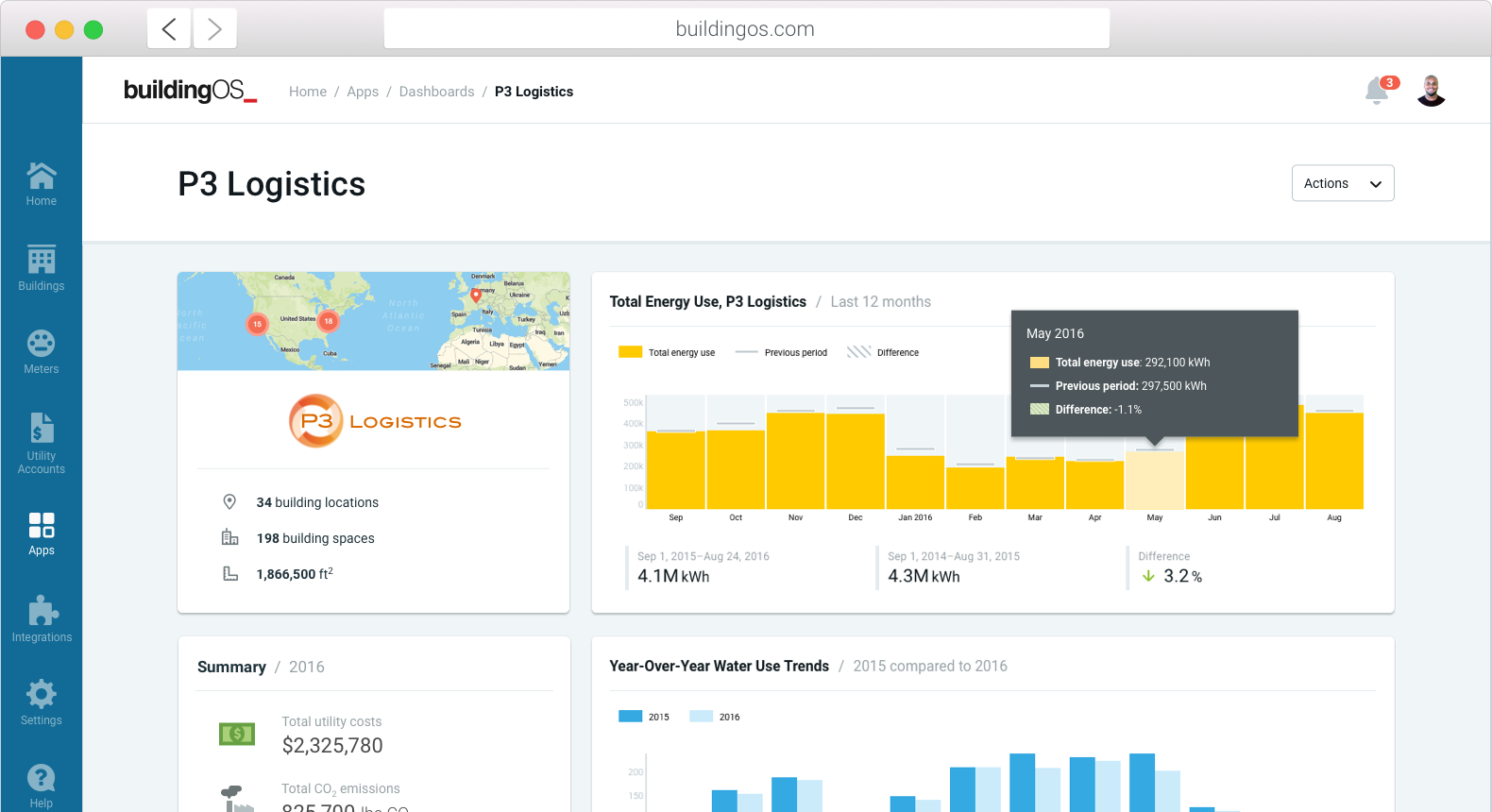Viewport: 1492px width, 812px height.
Task: Click the Jan 2016 bar in energy chart
Action: click(x=916, y=482)
